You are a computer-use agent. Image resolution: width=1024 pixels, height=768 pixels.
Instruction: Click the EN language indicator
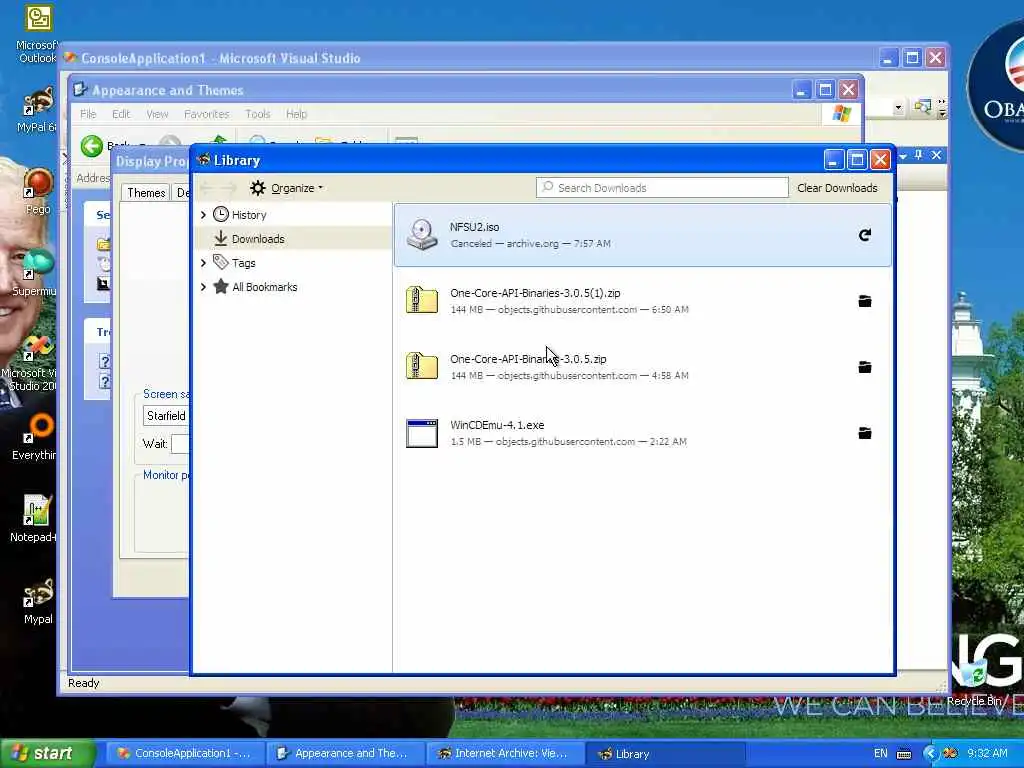880,754
